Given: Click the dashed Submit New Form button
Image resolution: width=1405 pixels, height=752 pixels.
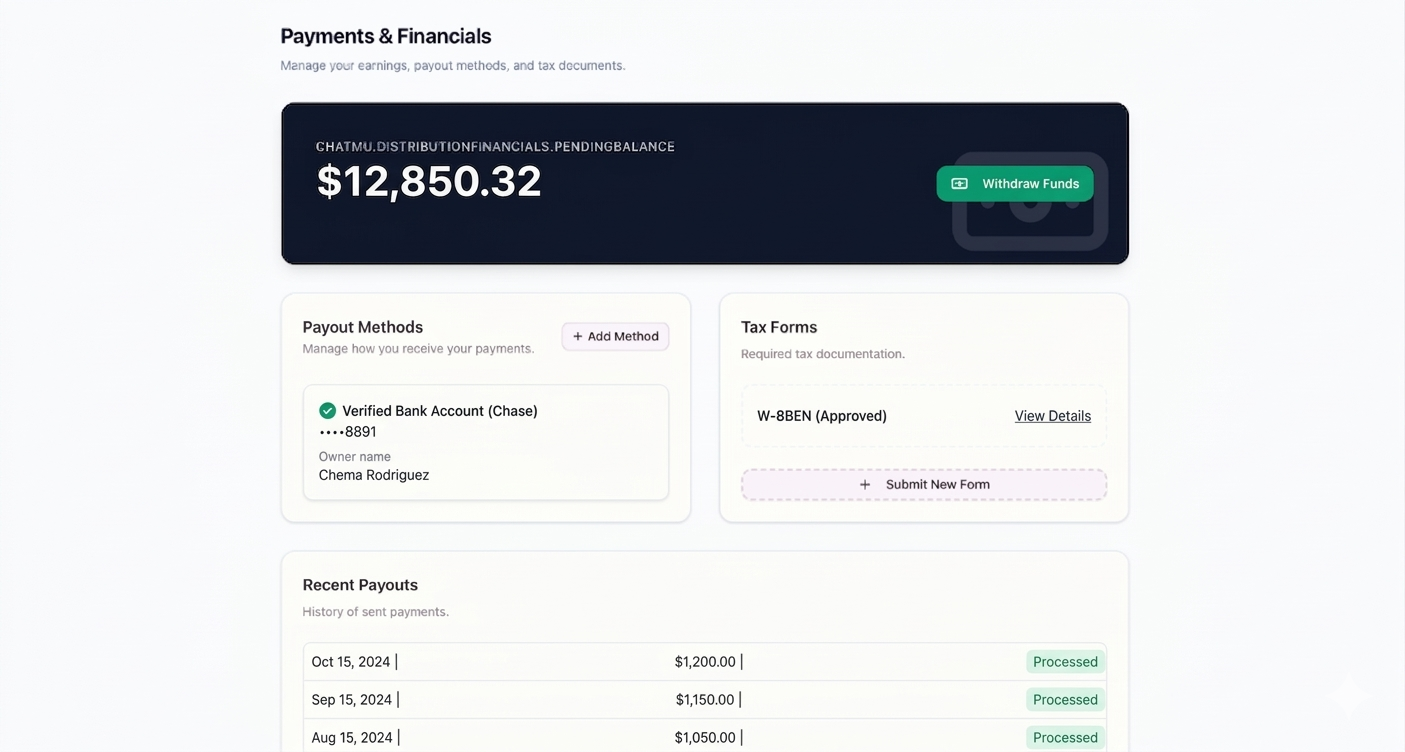Looking at the screenshot, I should coord(923,484).
